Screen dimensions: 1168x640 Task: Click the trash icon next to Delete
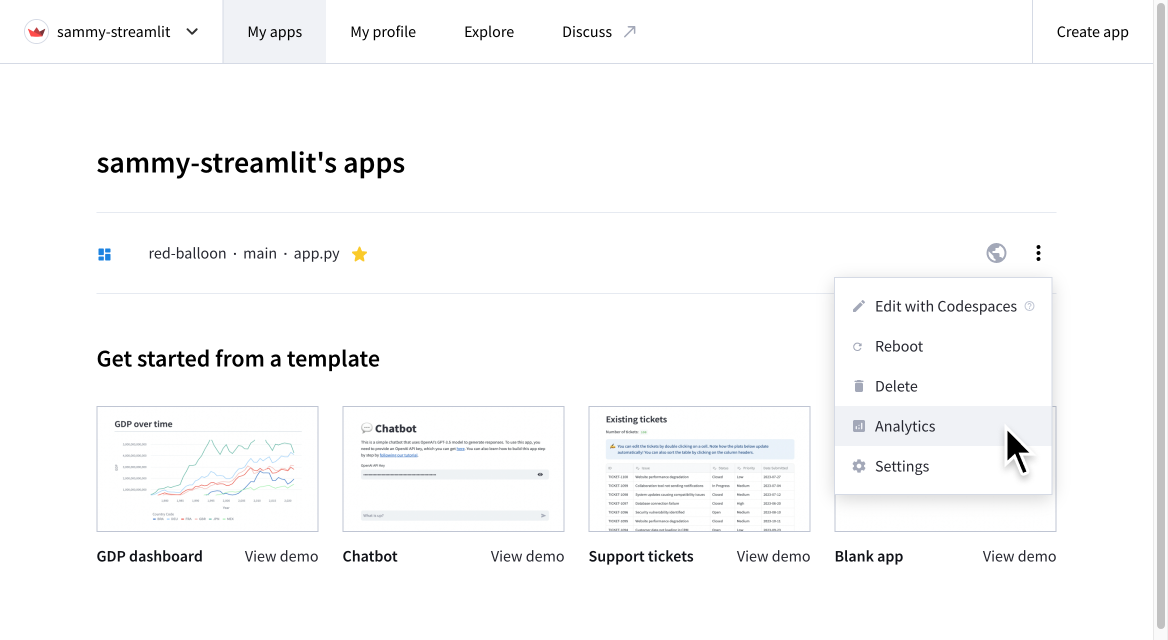[859, 386]
